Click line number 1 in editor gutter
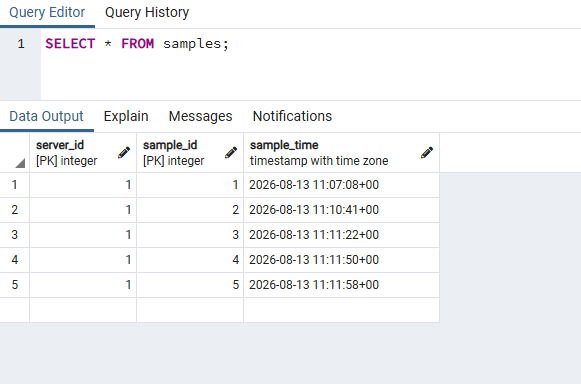581x384 pixels. 21,44
